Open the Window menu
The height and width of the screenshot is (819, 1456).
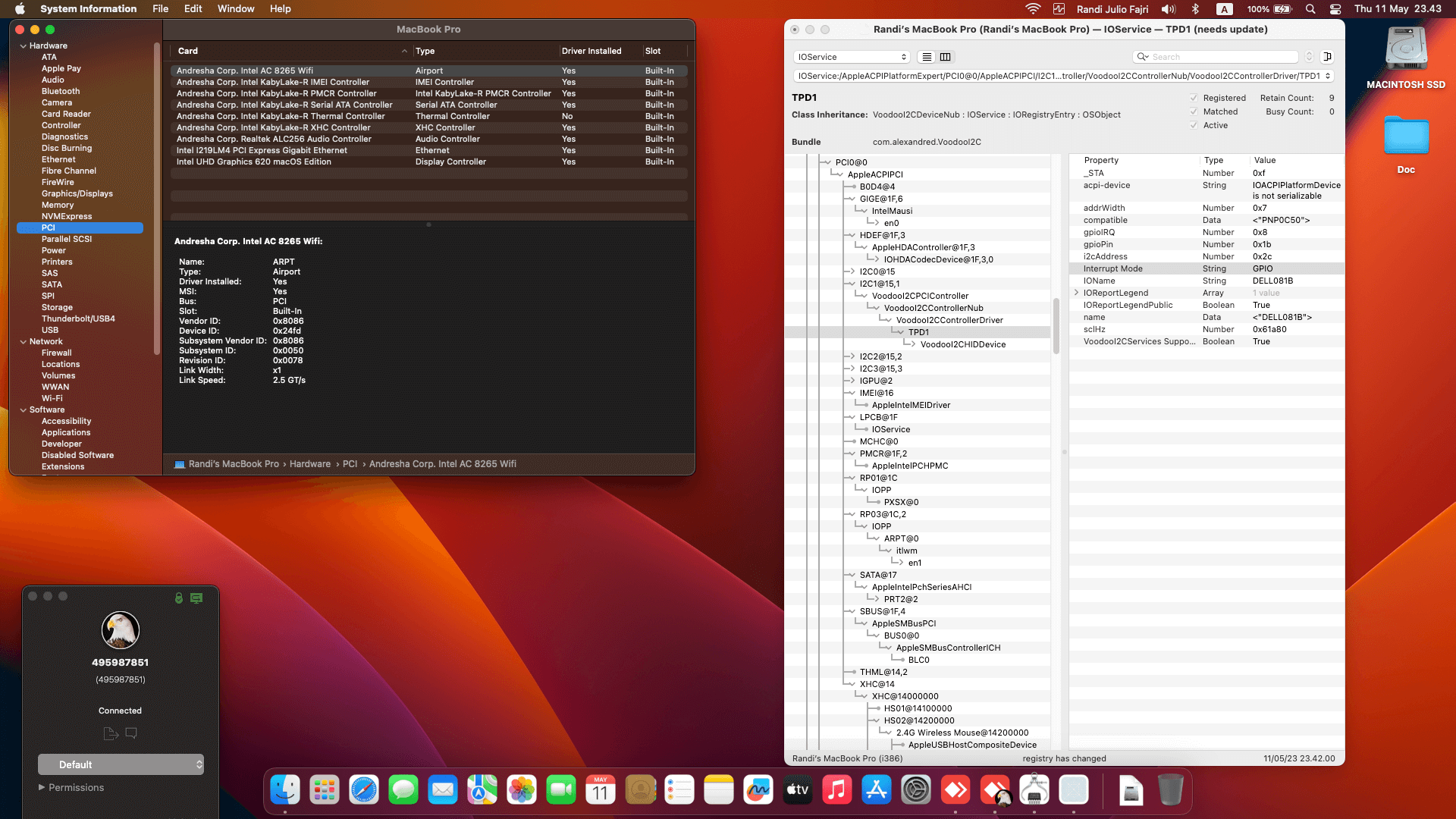236,9
